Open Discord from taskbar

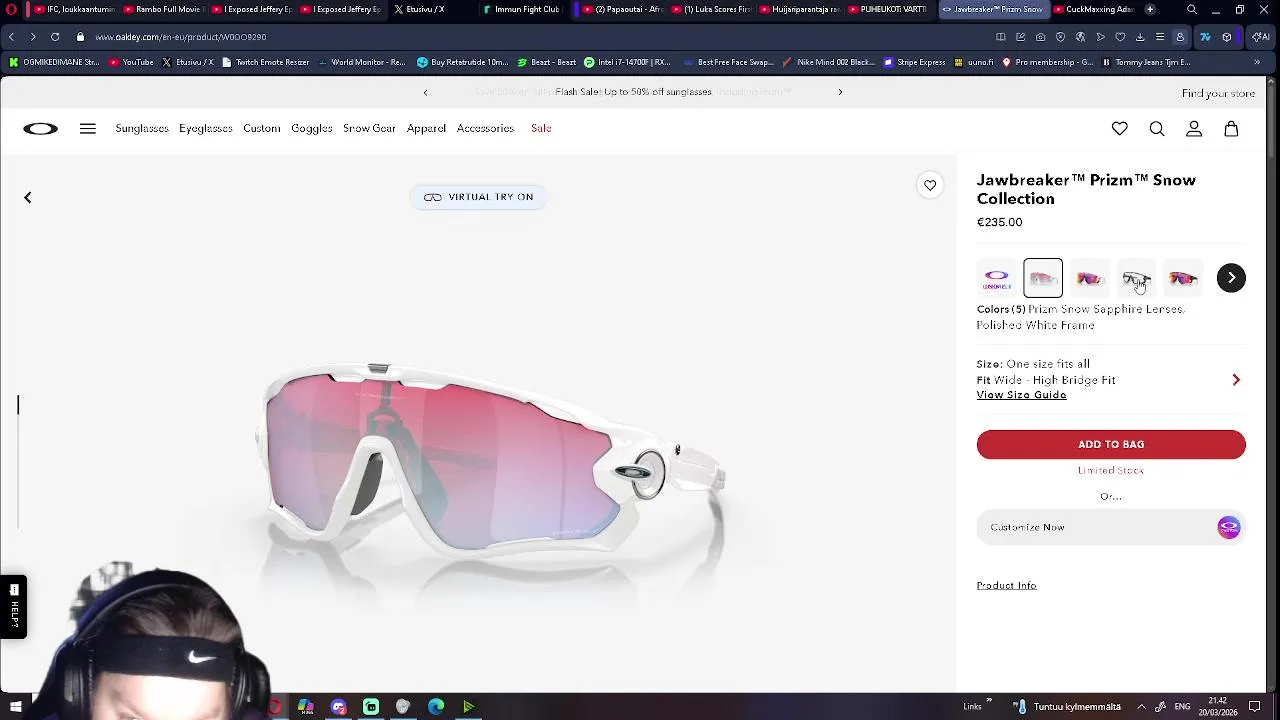(338, 707)
